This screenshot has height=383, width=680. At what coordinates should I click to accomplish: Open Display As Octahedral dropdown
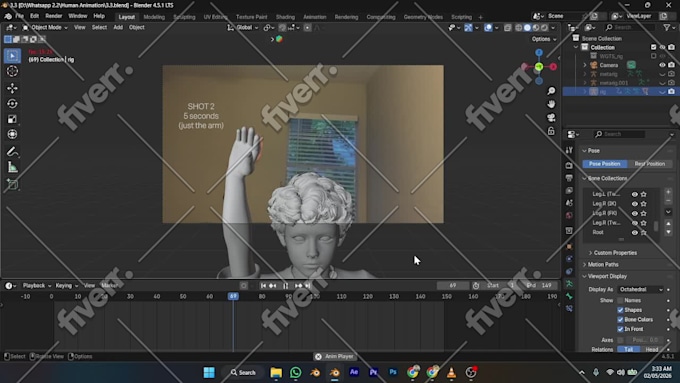641,289
